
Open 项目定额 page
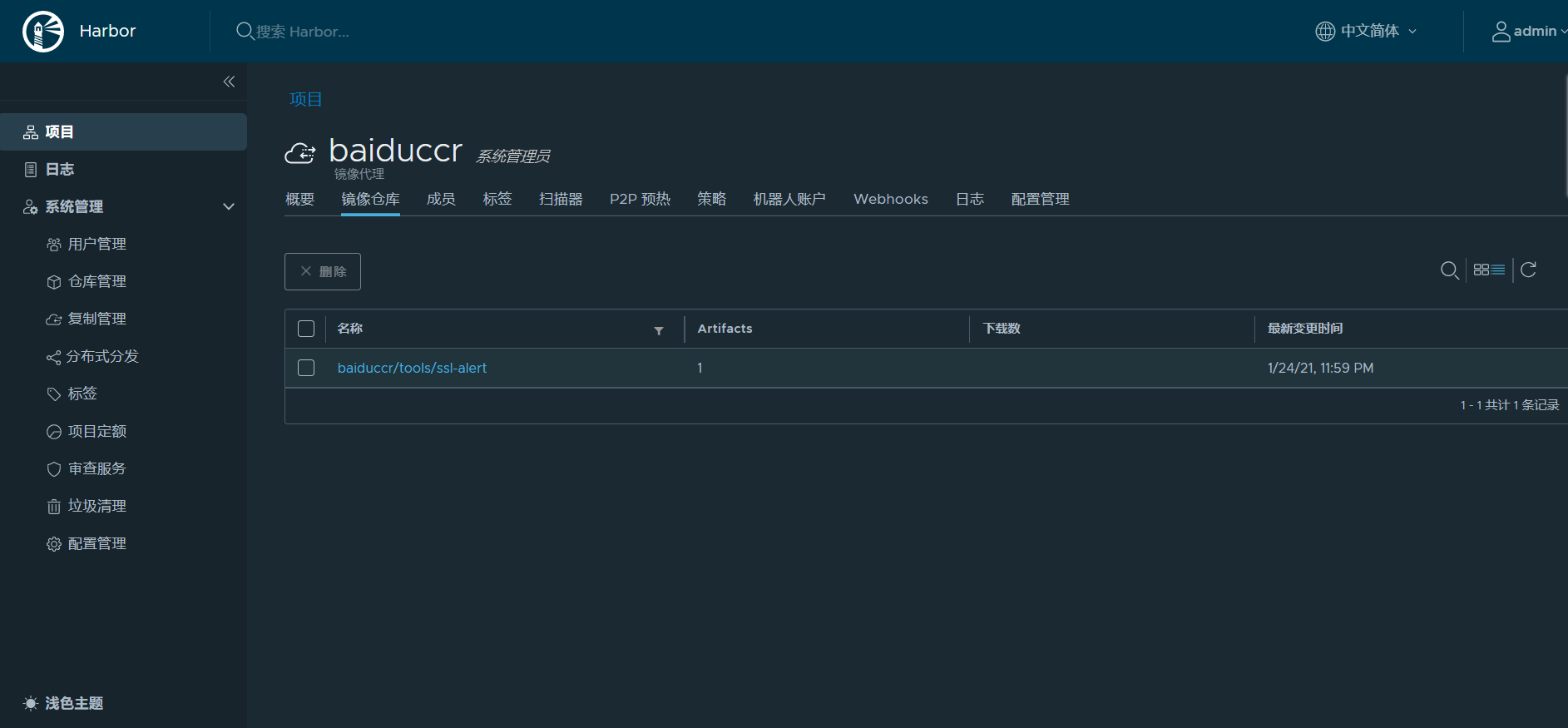[x=96, y=431]
